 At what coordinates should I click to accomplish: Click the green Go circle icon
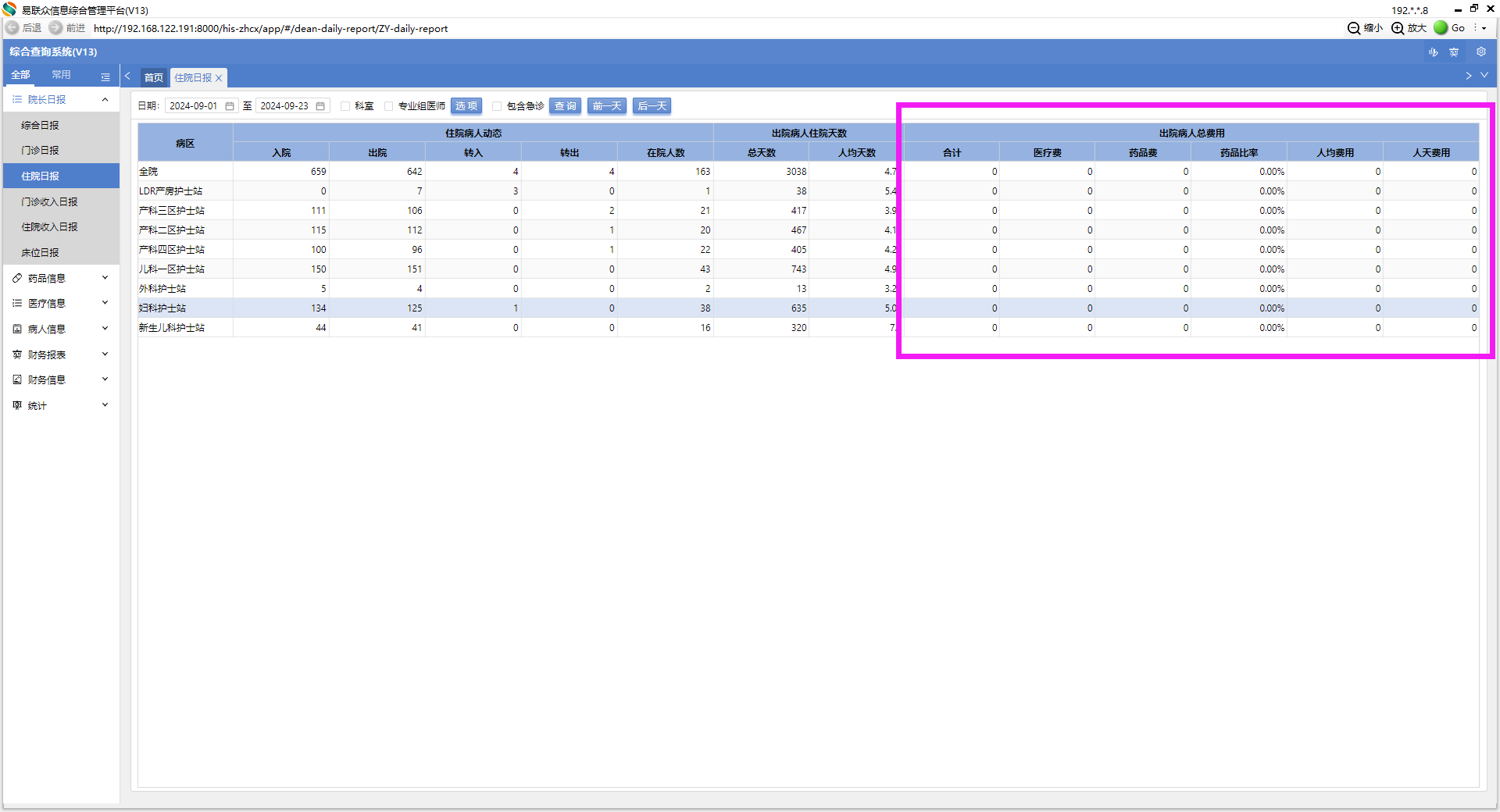coord(1441,28)
